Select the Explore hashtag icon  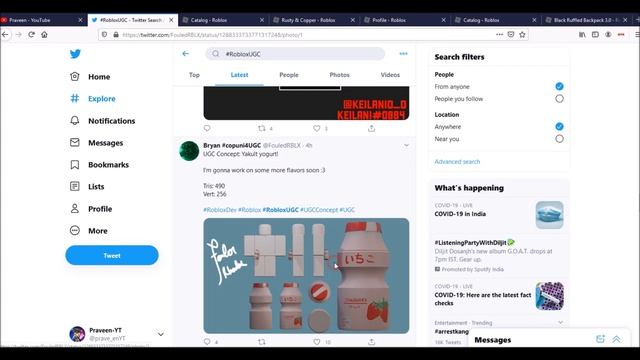[x=75, y=98]
